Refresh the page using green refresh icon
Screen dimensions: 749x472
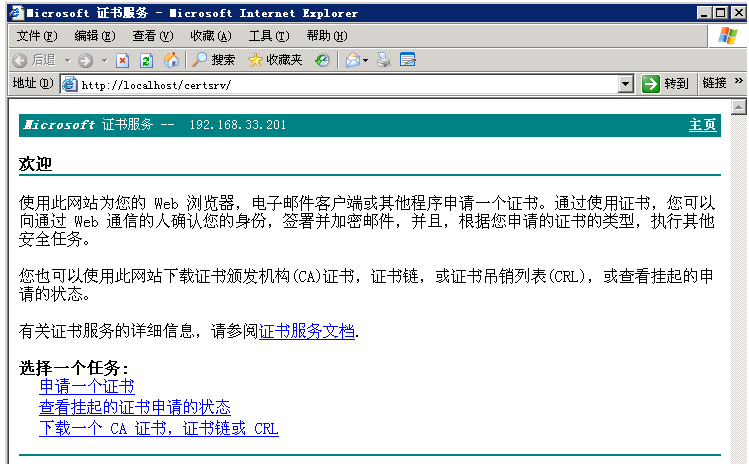pos(146,60)
